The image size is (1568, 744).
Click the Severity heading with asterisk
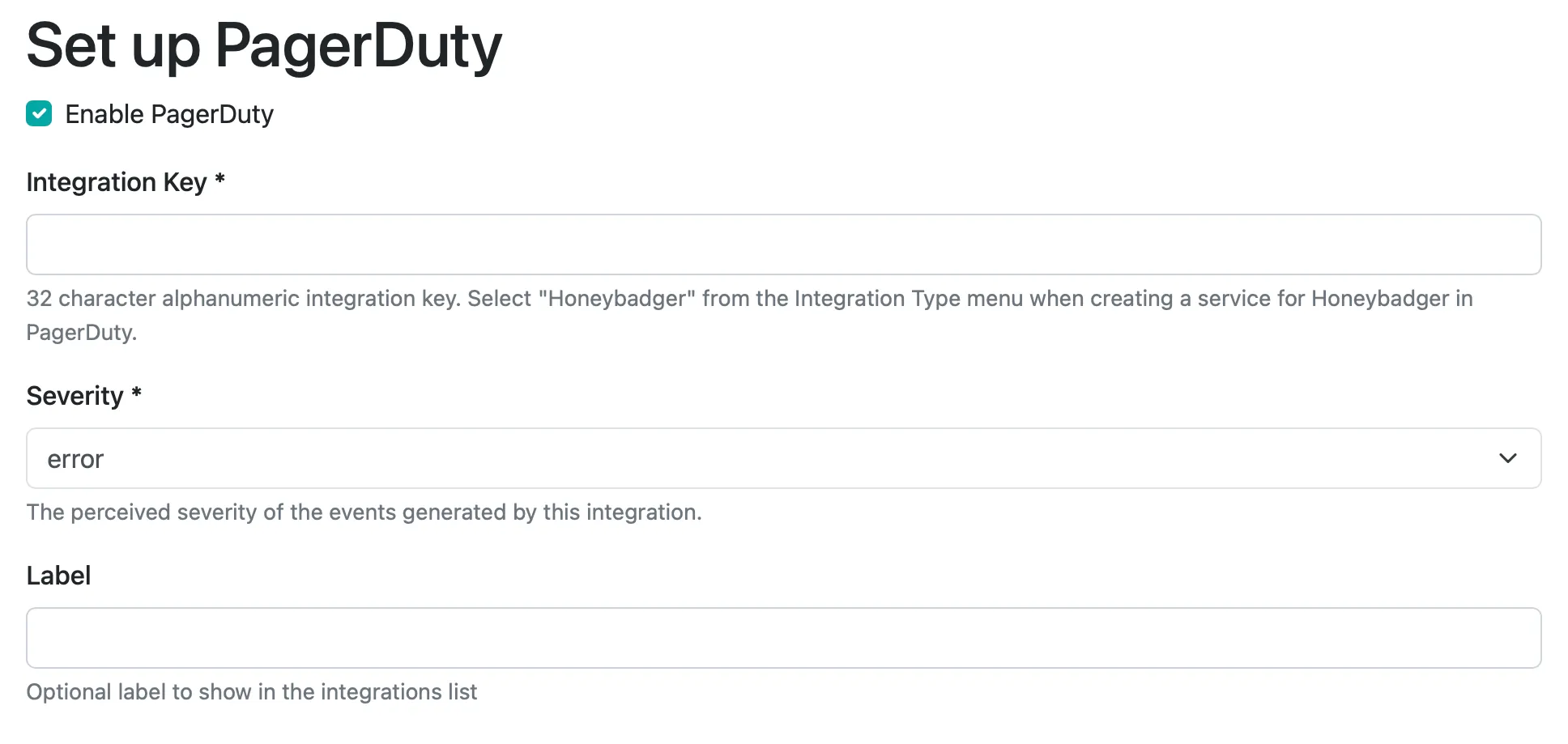(x=83, y=395)
